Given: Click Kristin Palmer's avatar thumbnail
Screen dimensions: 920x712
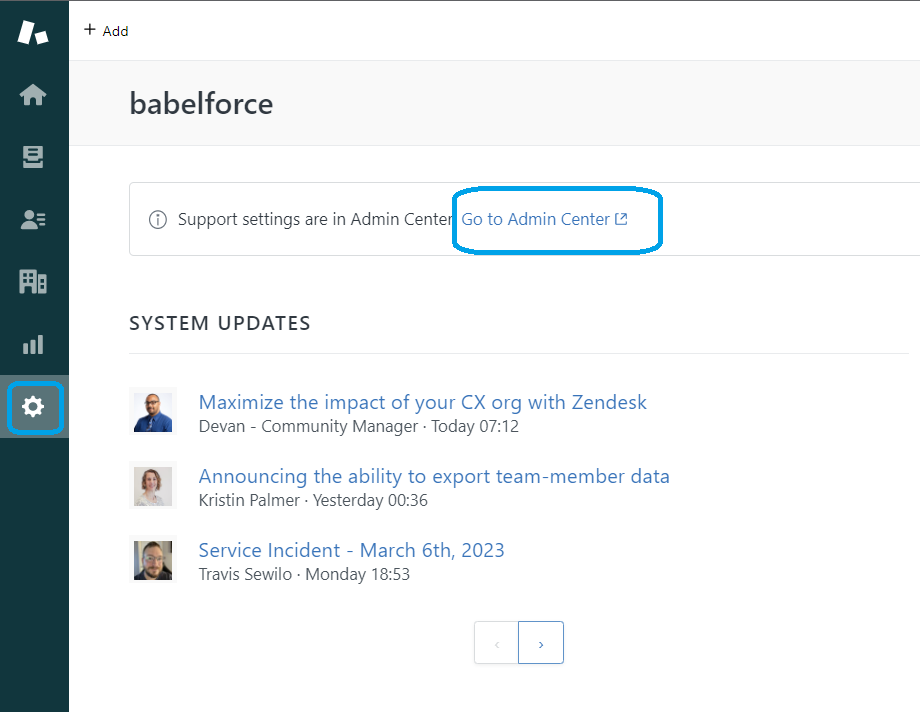Looking at the screenshot, I should click(x=153, y=486).
